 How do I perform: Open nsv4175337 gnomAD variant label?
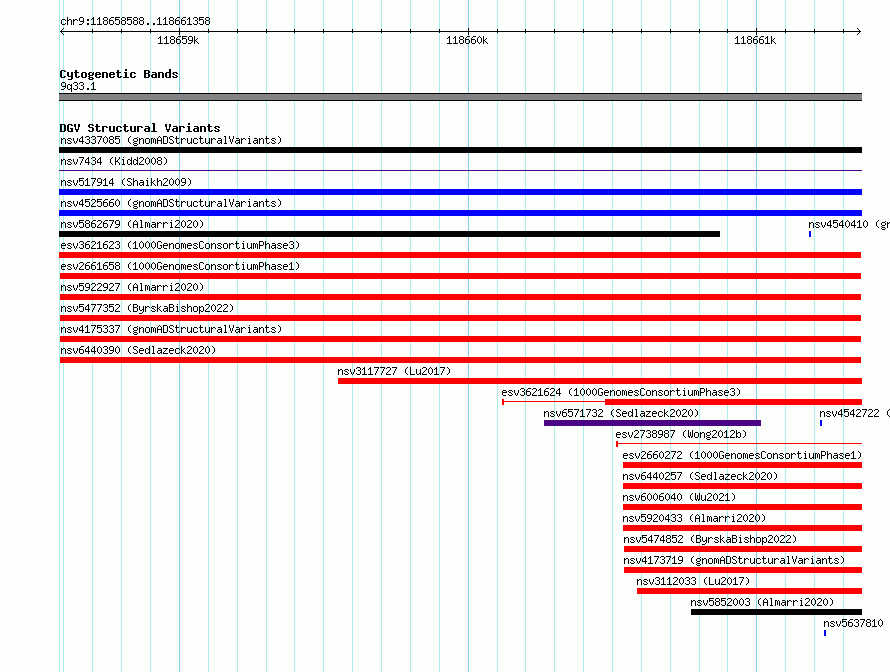[x=171, y=329]
